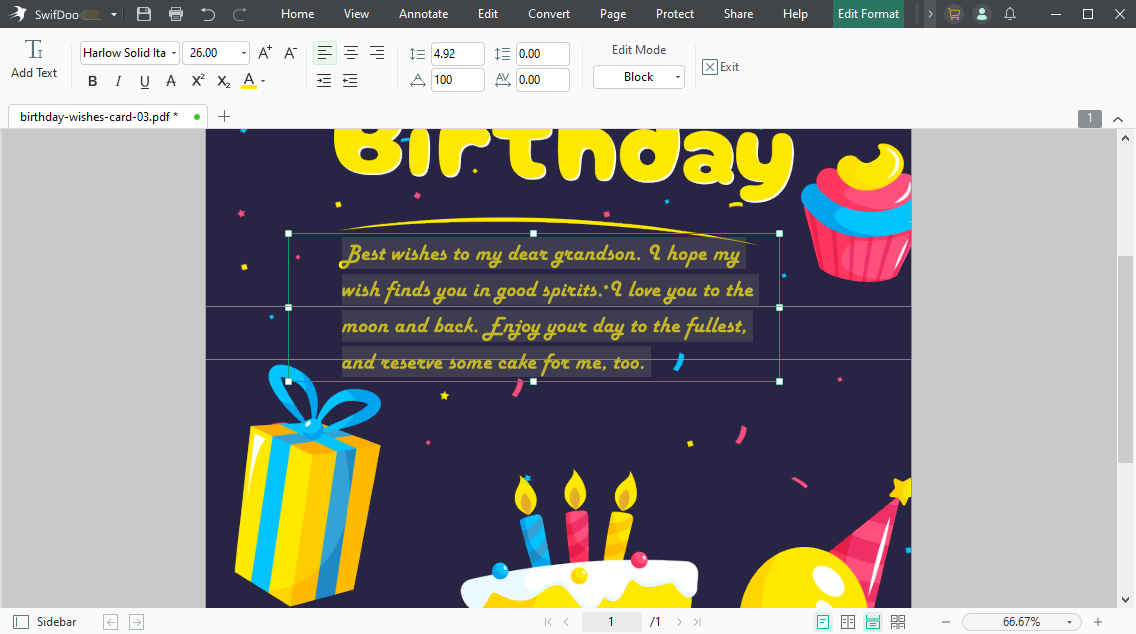Switch to the Edit Format tab
This screenshot has width=1136, height=634.
869,14
